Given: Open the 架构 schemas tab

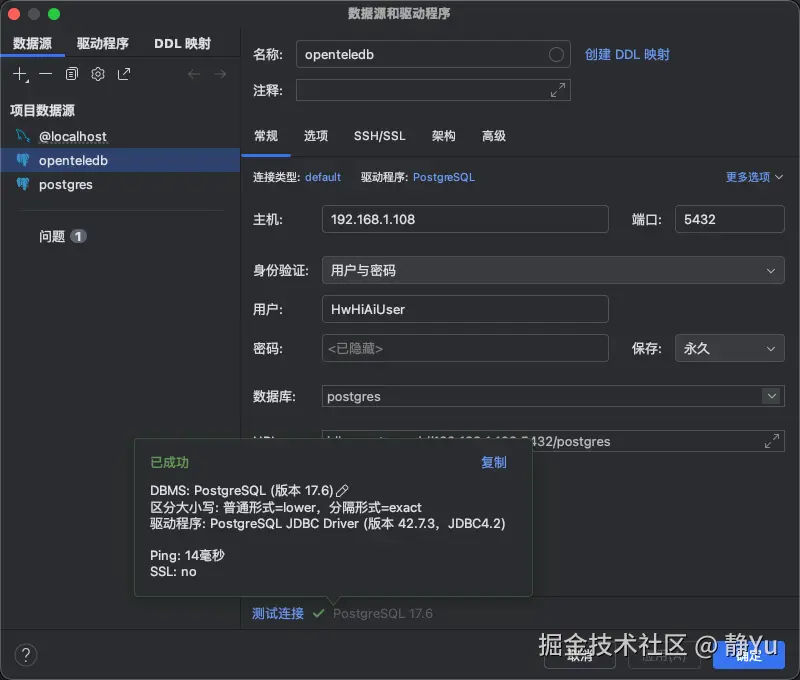Looking at the screenshot, I should [x=443, y=136].
